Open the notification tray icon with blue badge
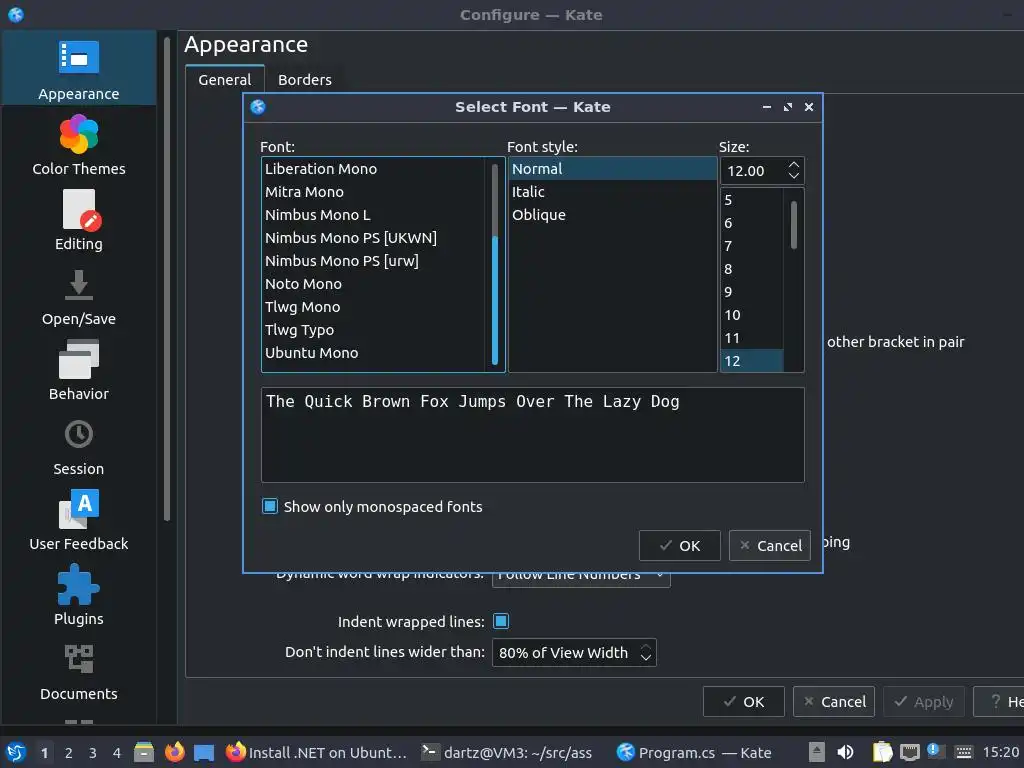The width and height of the screenshot is (1024, 768). point(935,751)
